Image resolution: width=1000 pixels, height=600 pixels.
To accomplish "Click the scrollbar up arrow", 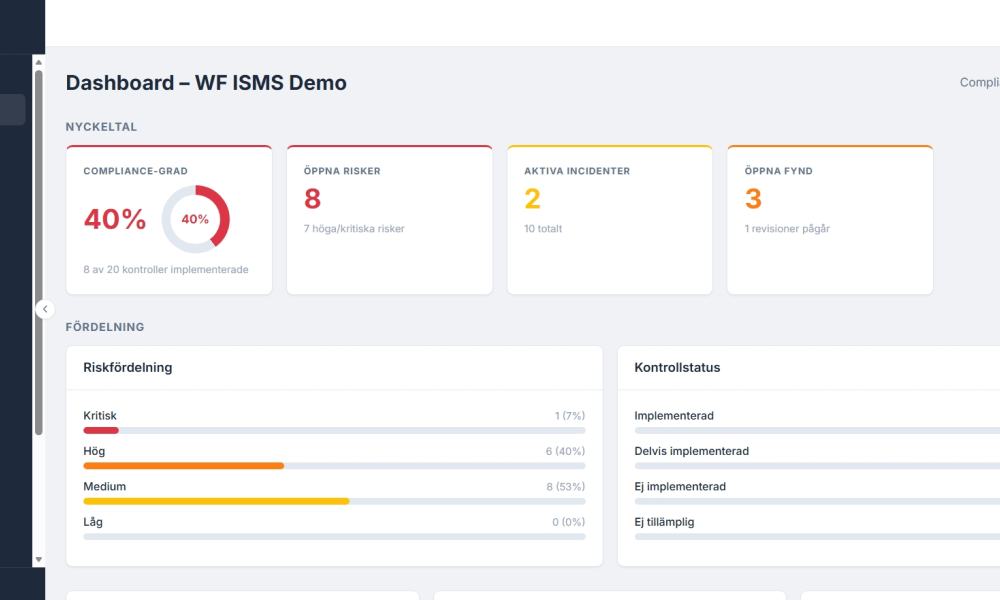I will point(37,64).
